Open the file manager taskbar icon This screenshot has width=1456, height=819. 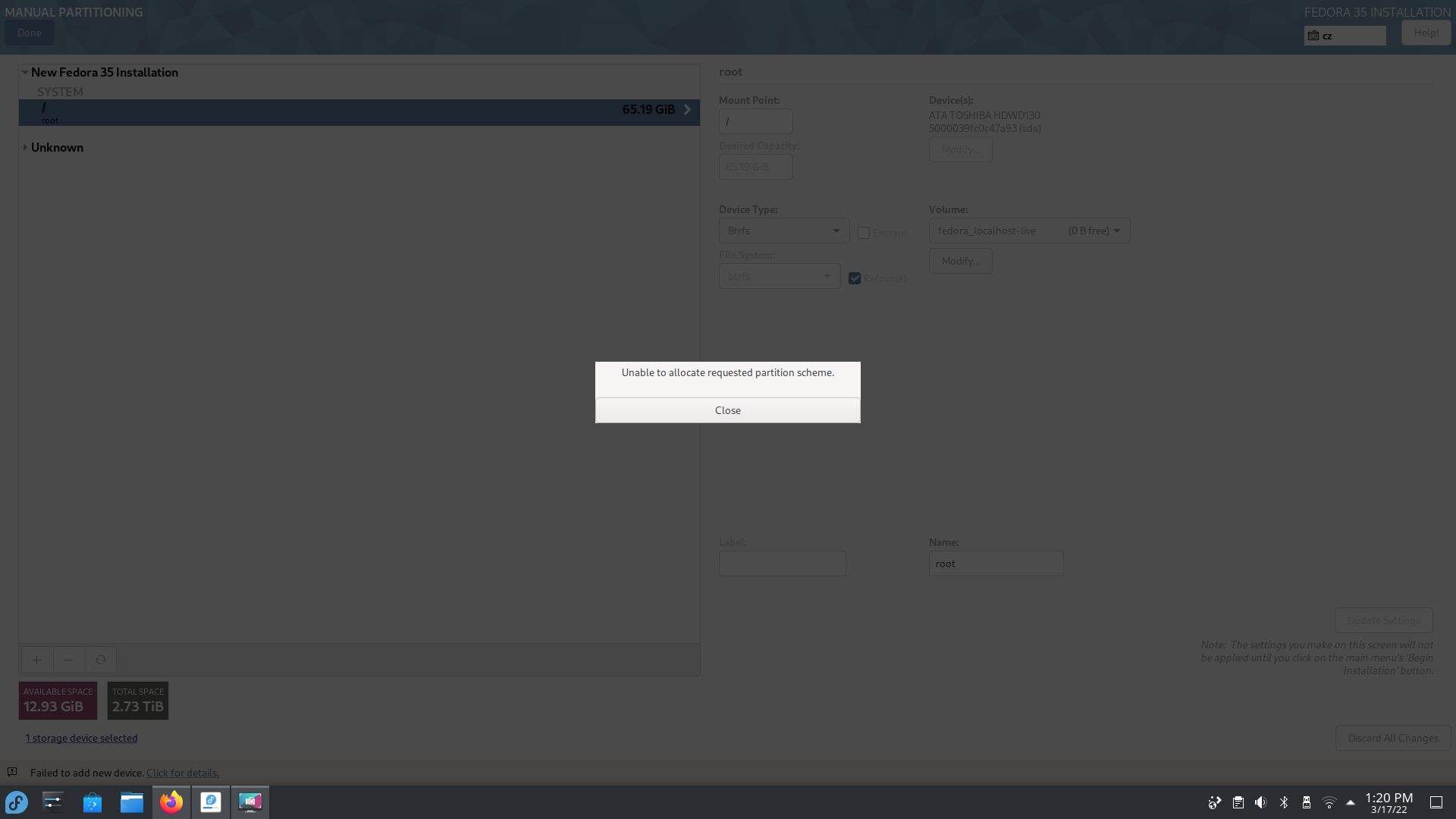click(132, 802)
